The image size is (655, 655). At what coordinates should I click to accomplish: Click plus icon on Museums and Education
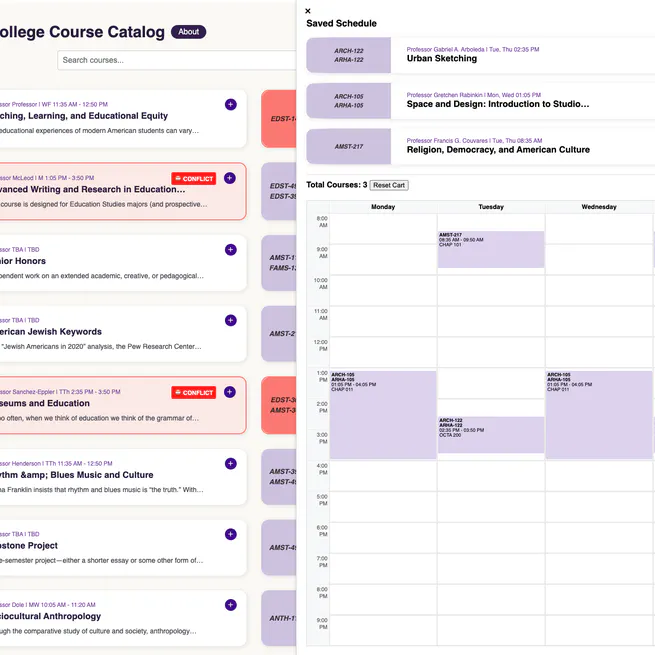pyautogui.click(x=230, y=392)
